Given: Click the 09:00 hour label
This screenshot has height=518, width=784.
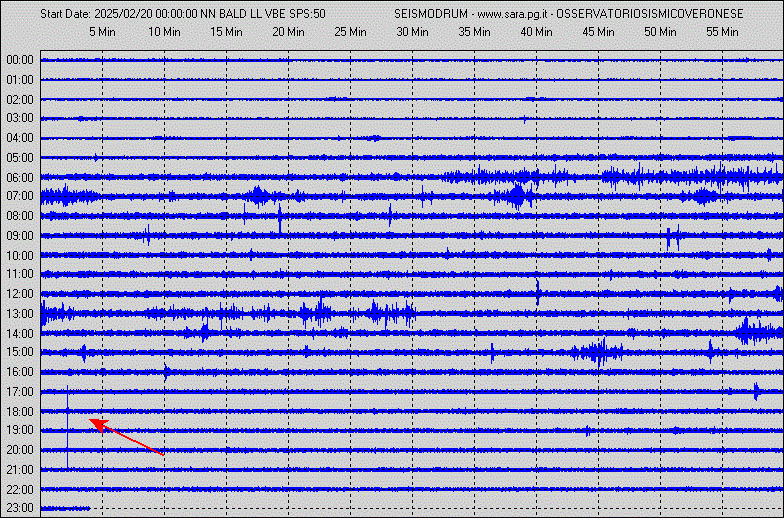Looking at the screenshot, I should 20,236.
